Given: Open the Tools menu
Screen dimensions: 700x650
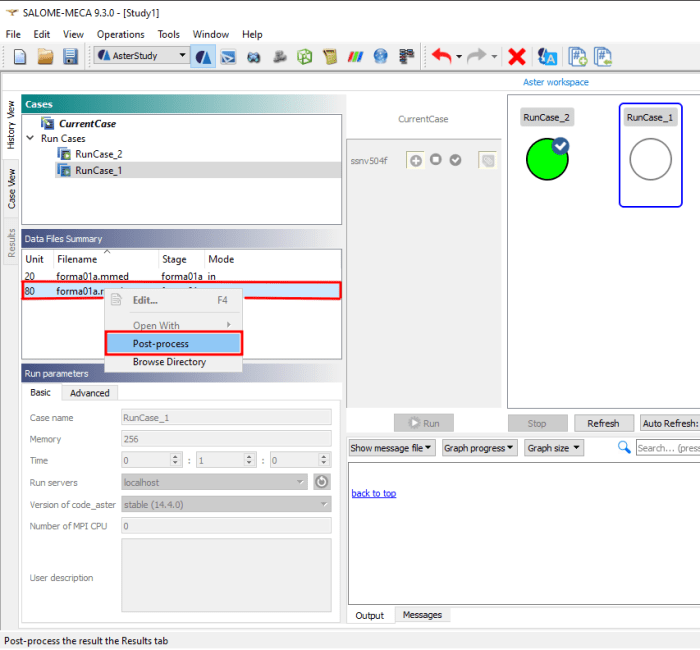Looking at the screenshot, I should click(168, 34).
